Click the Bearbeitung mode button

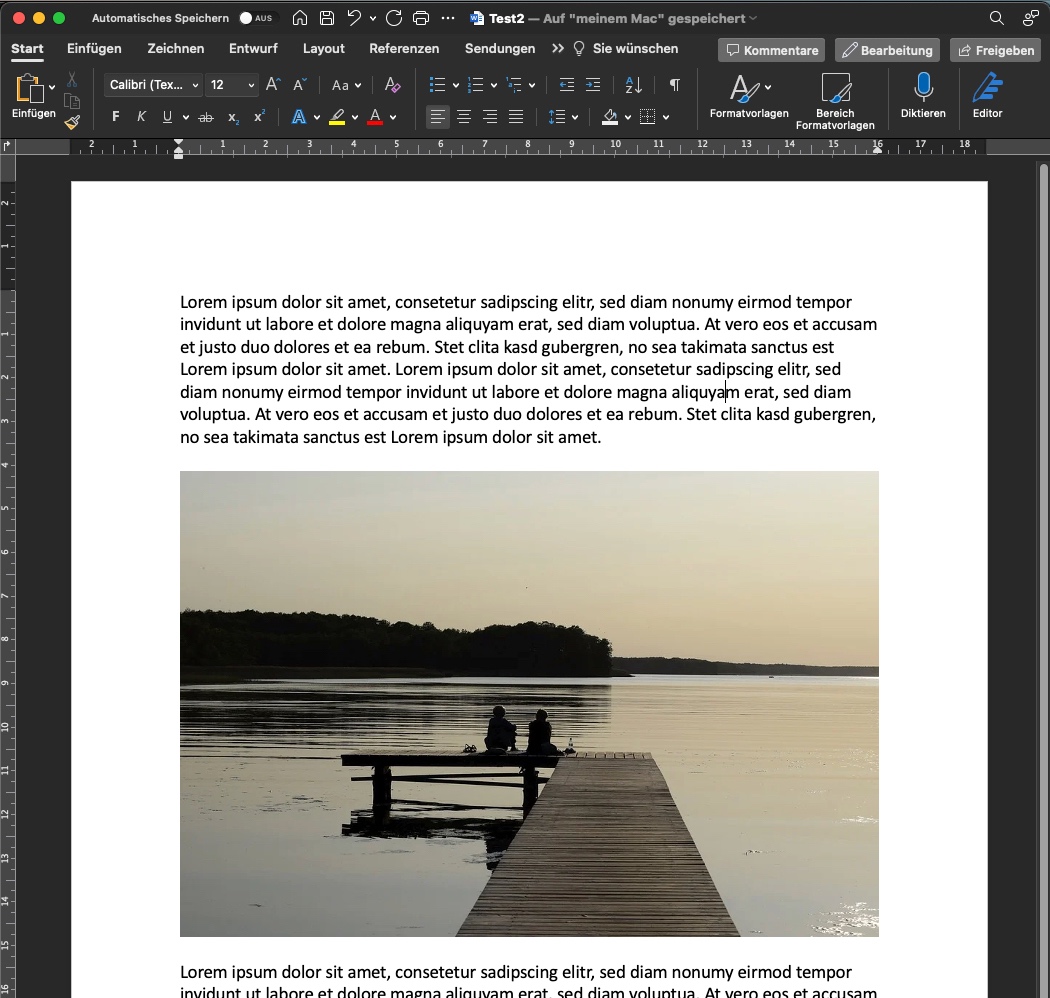pyautogui.click(x=887, y=50)
